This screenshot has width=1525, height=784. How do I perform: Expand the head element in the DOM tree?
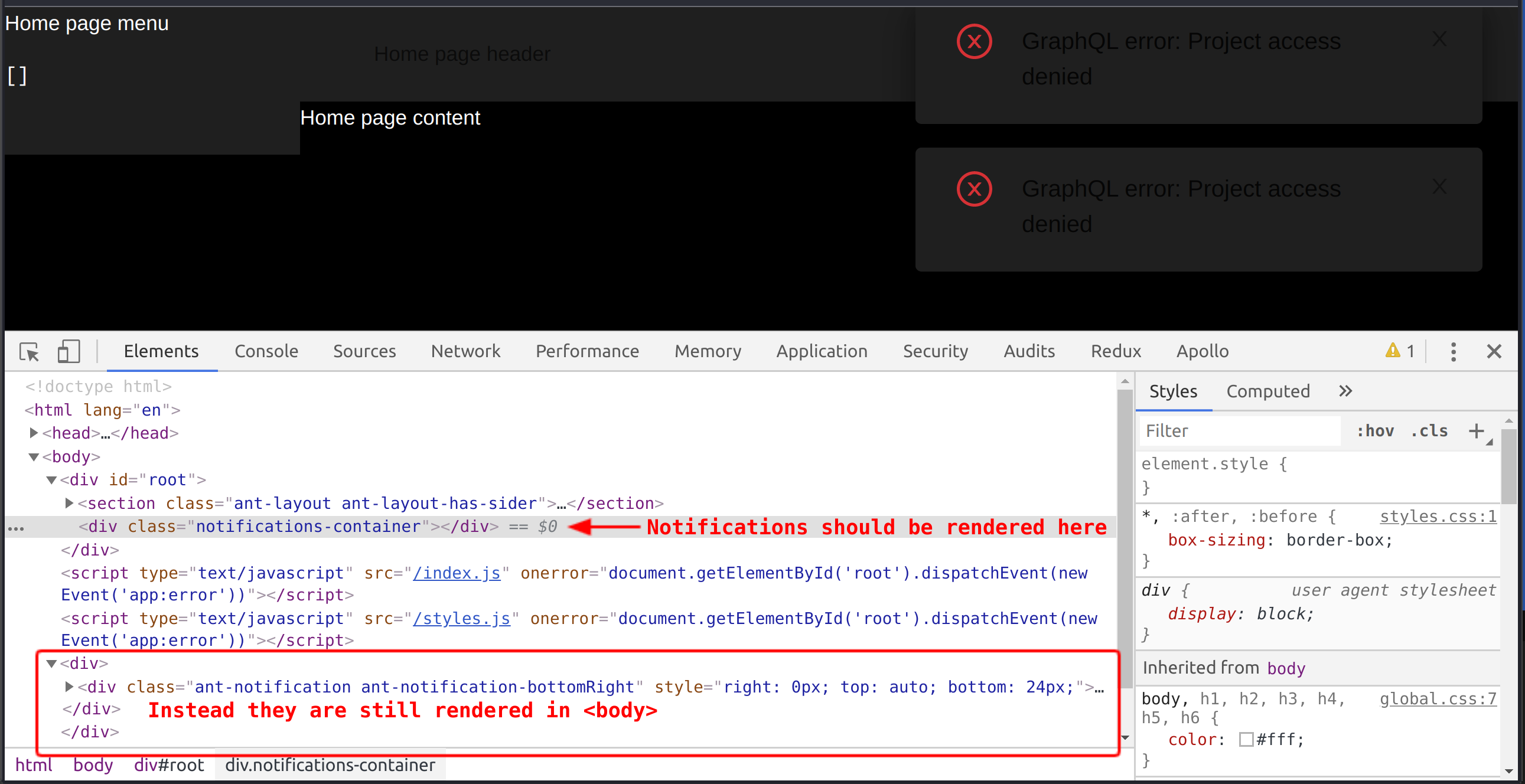coord(34,433)
